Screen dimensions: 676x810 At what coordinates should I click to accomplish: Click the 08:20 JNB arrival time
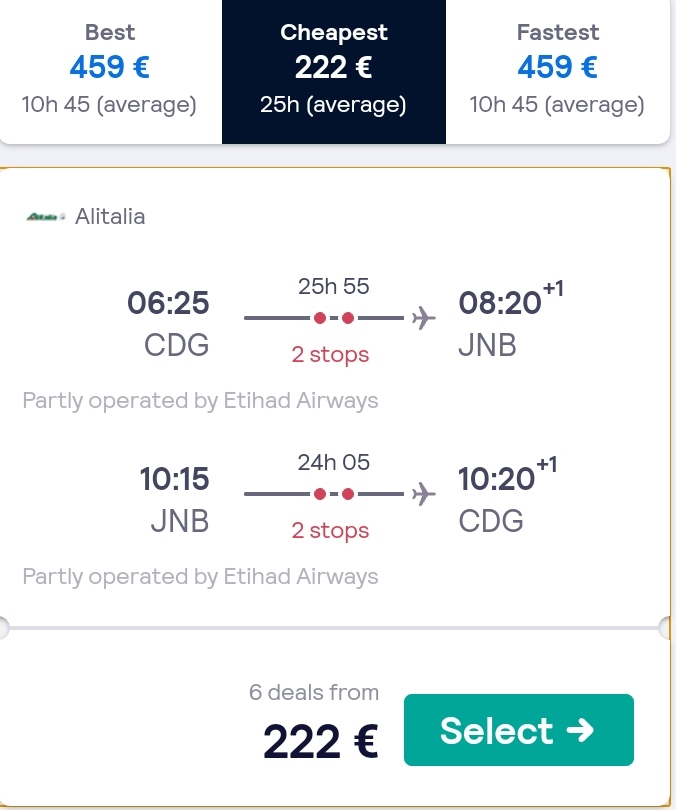500,303
